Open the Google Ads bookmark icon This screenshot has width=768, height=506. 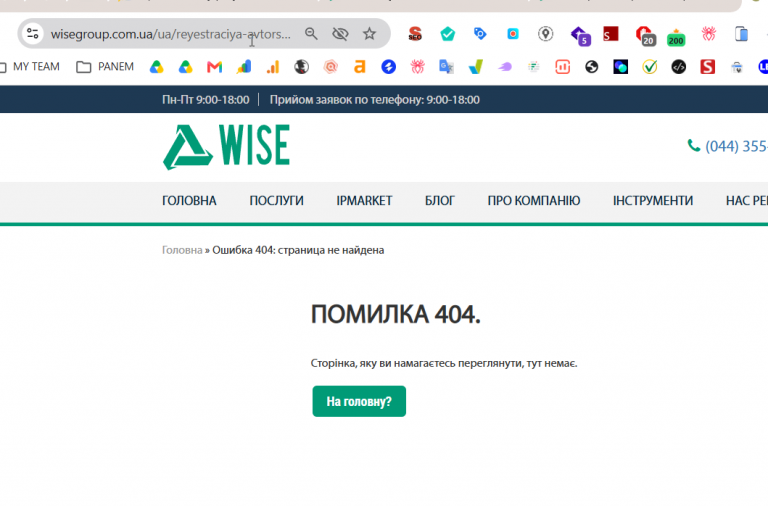243,67
